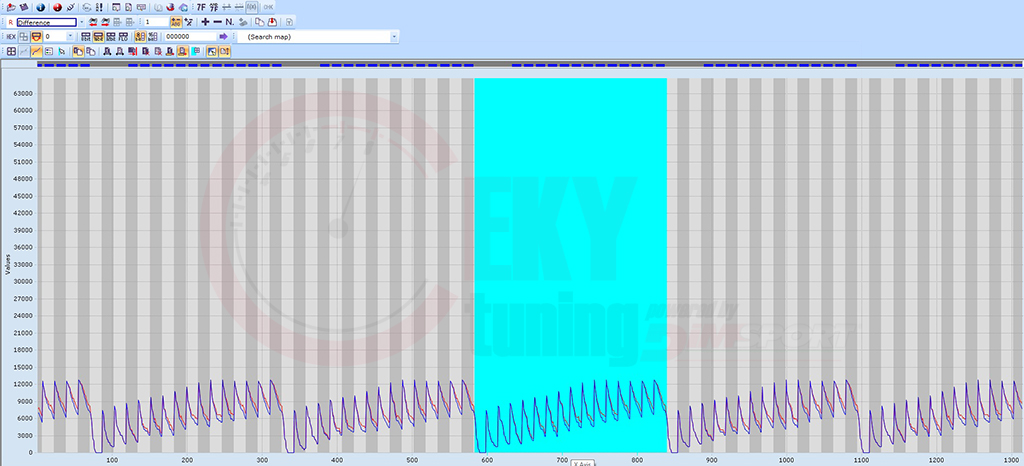Viewport: 1024px width, 466px height.
Task: Click the value field showing 1
Action: tap(157, 22)
